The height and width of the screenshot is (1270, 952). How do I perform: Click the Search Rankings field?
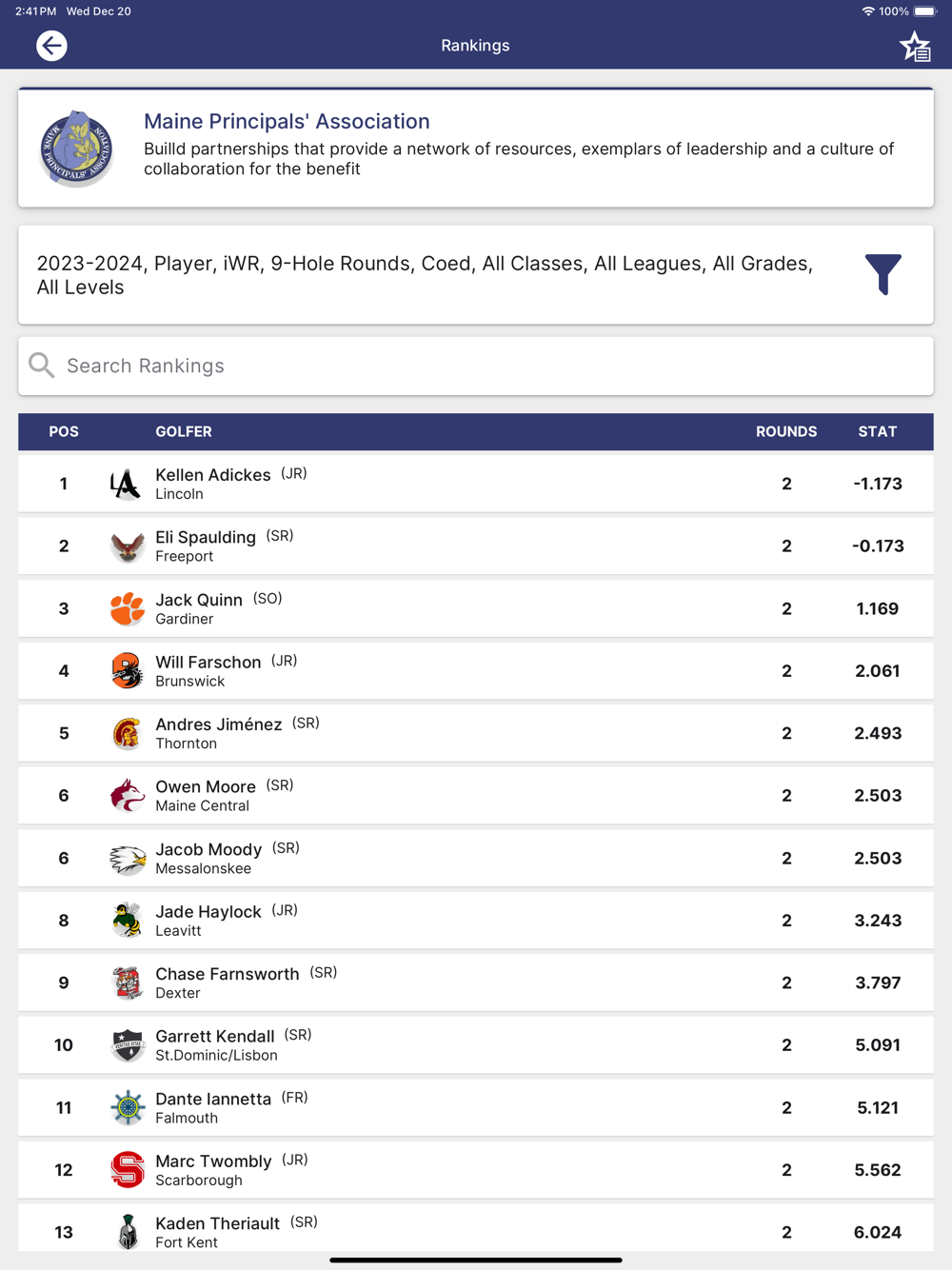(475, 366)
